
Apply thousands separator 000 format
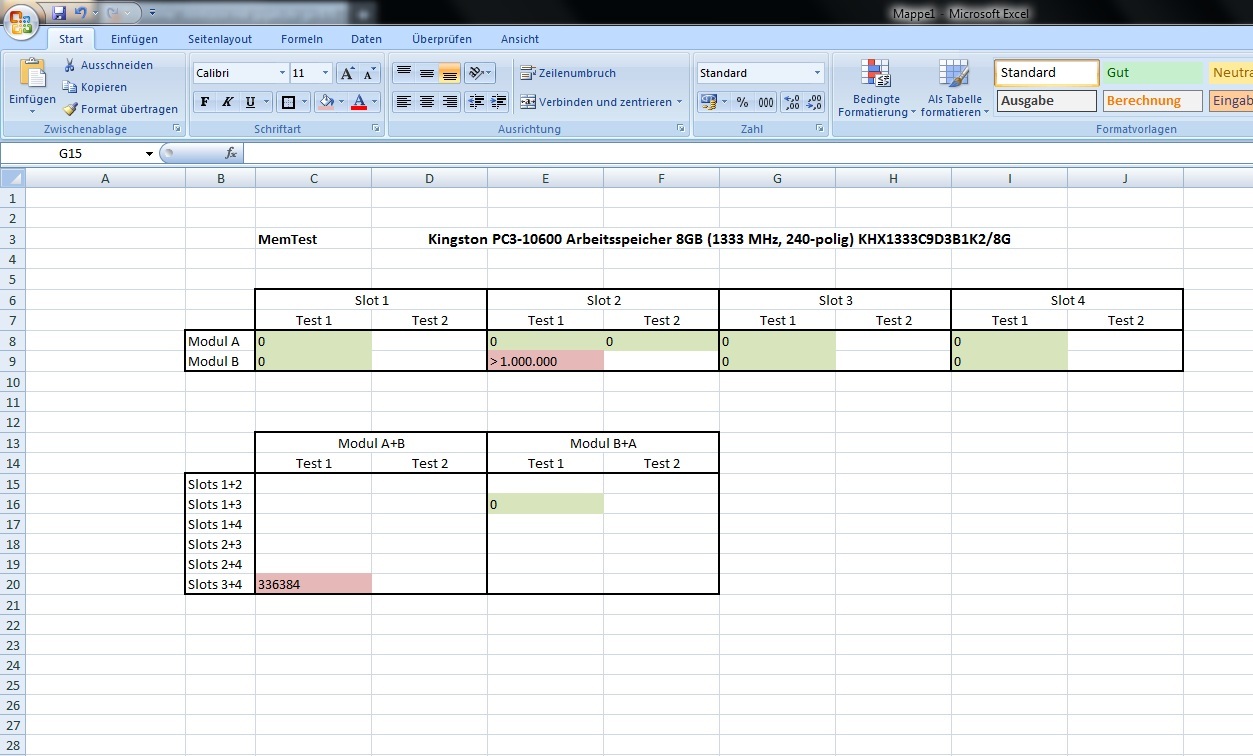[766, 102]
